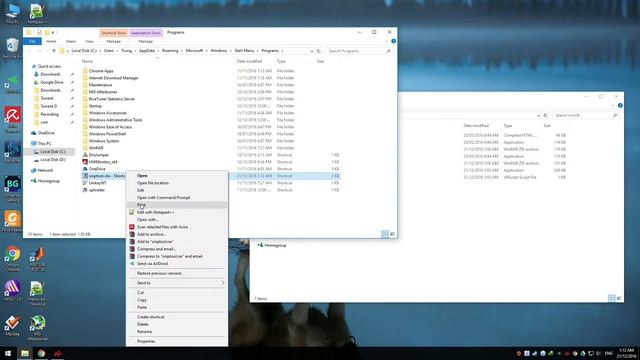Switch to details view in Programs window
Image resolution: width=640 pixels, height=360 pixels.
[384, 234]
